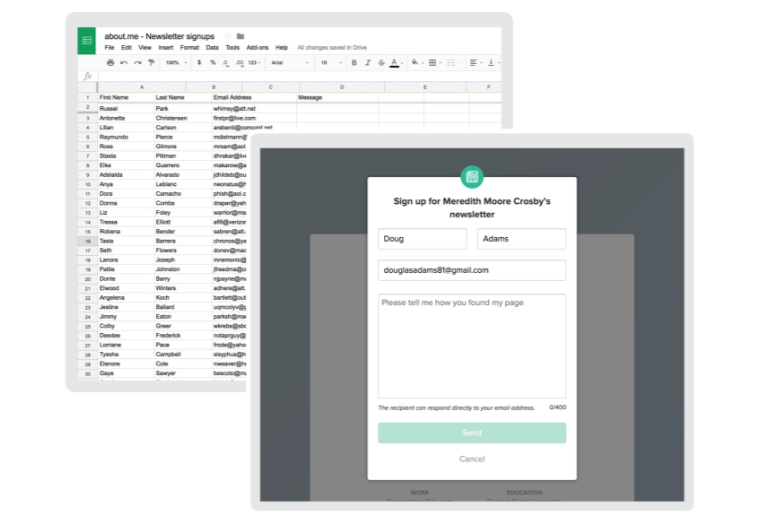The image size is (760, 514).
Task: Select the cell containing 'Christensen'
Action: pyautogui.click(x=182, y=118)
